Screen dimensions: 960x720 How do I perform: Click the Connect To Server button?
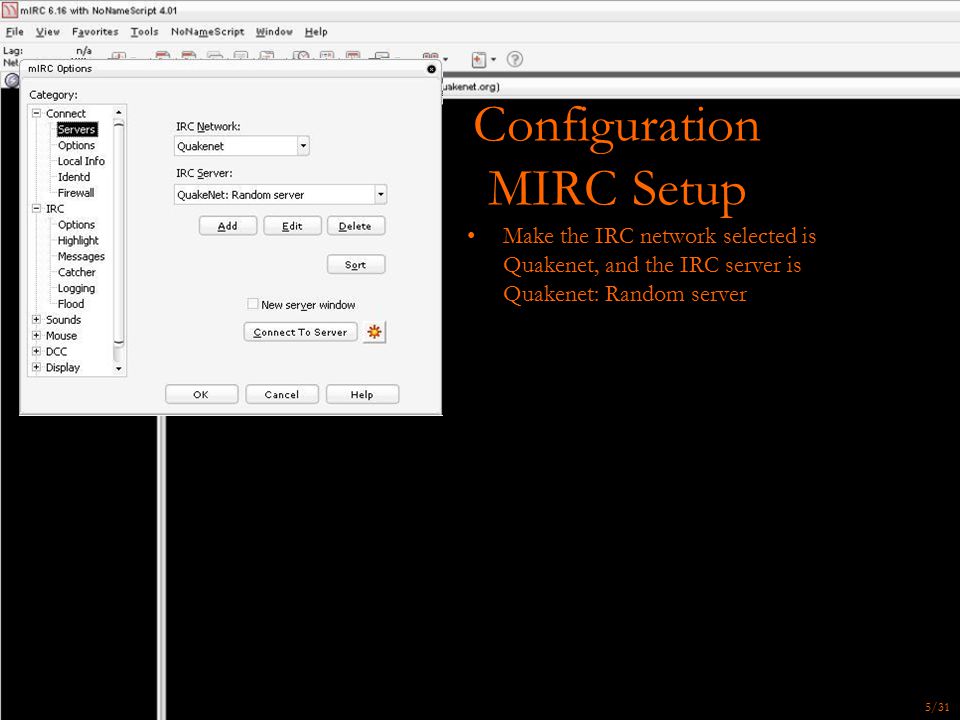pyautogui.click(x=300, y=332)
